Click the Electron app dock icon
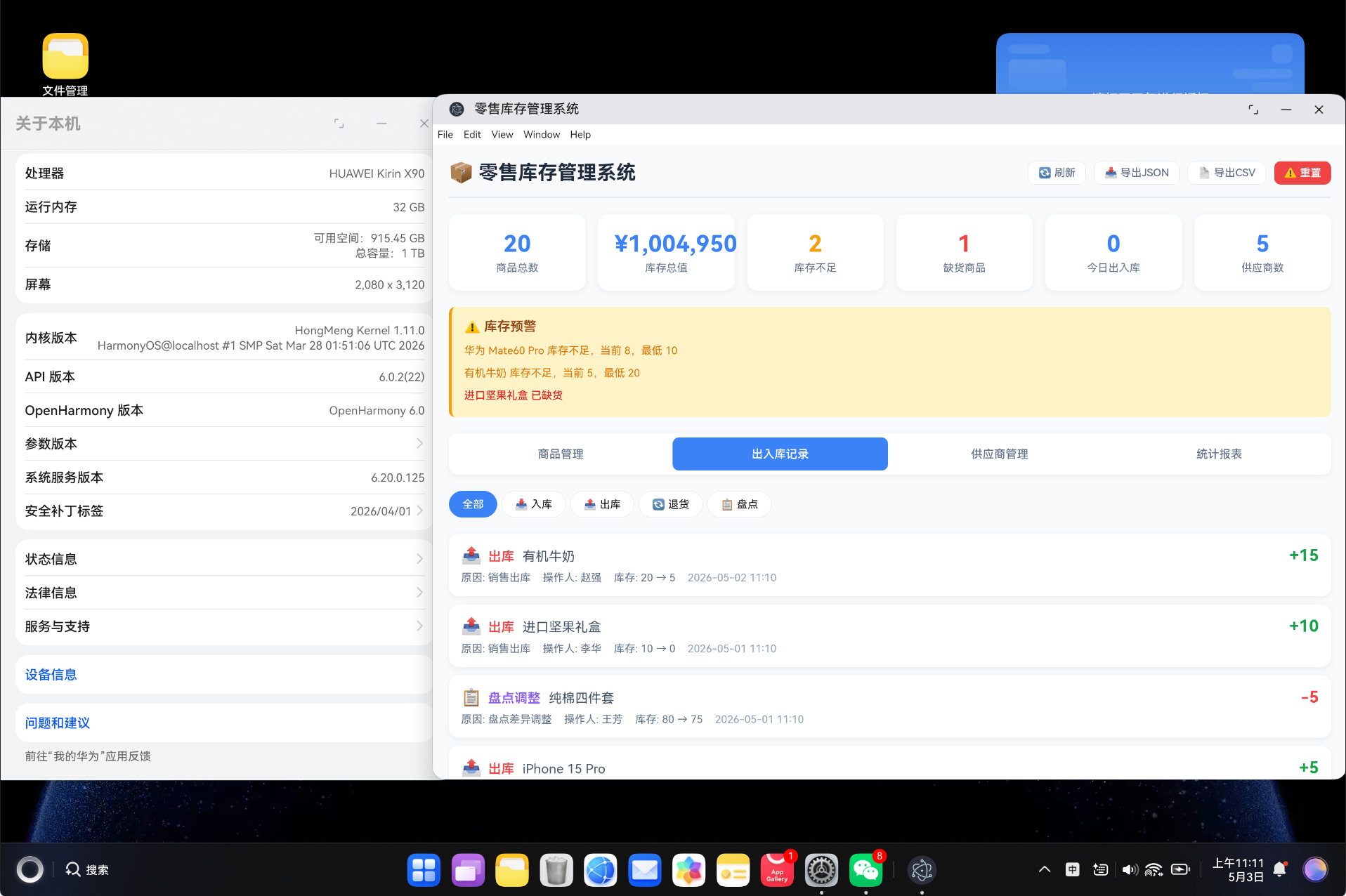 point(922,871)
